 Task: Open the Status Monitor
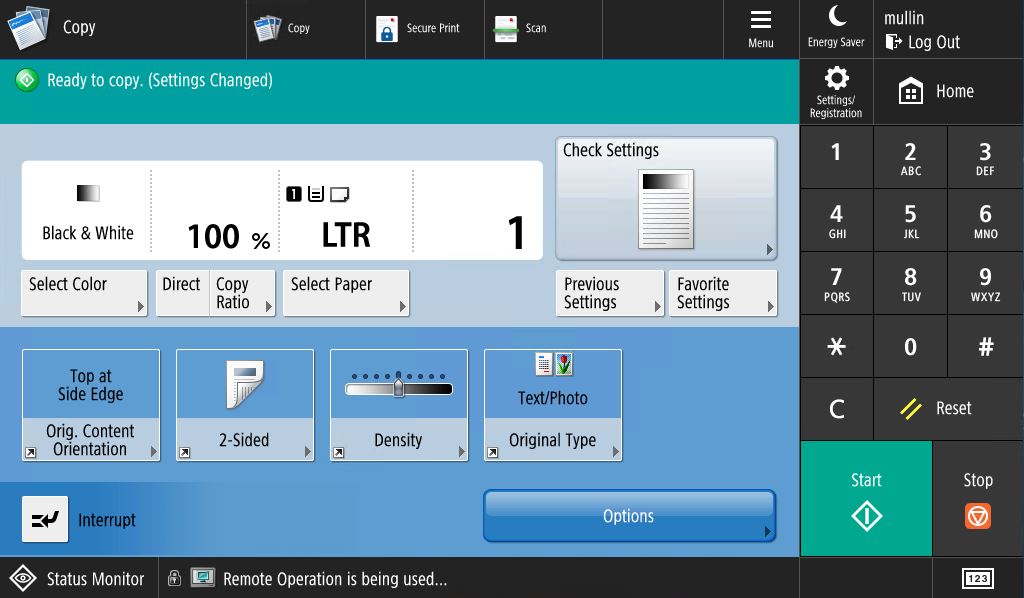coord(78,578)
